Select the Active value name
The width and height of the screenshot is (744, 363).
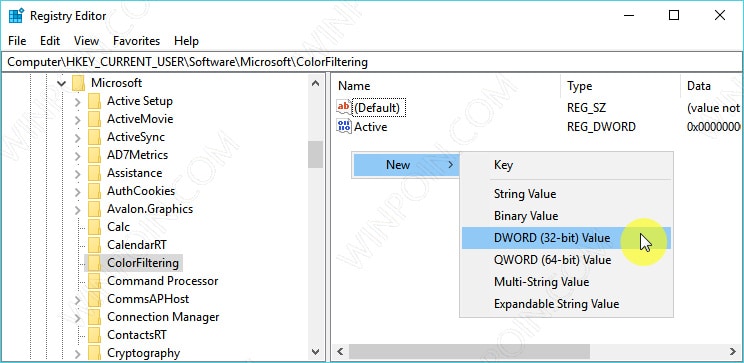tap(371, 127)
